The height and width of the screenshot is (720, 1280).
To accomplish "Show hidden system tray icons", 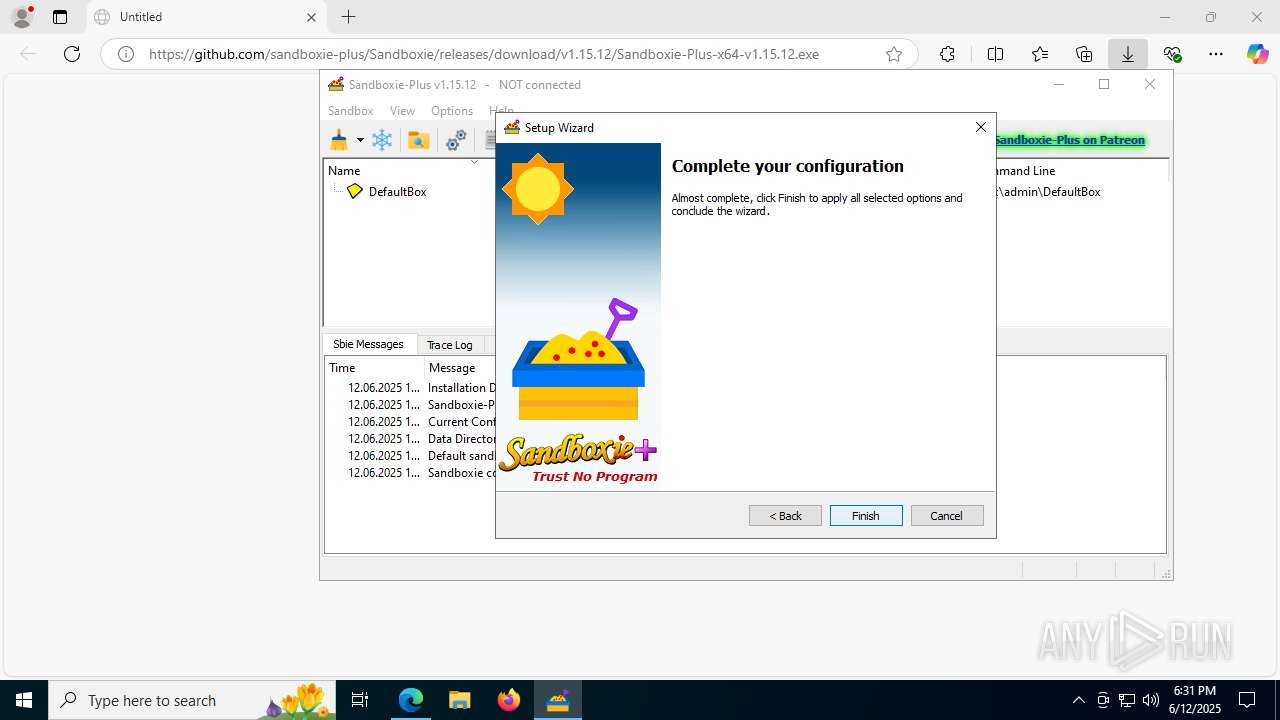I will [x=1078, y=700].
